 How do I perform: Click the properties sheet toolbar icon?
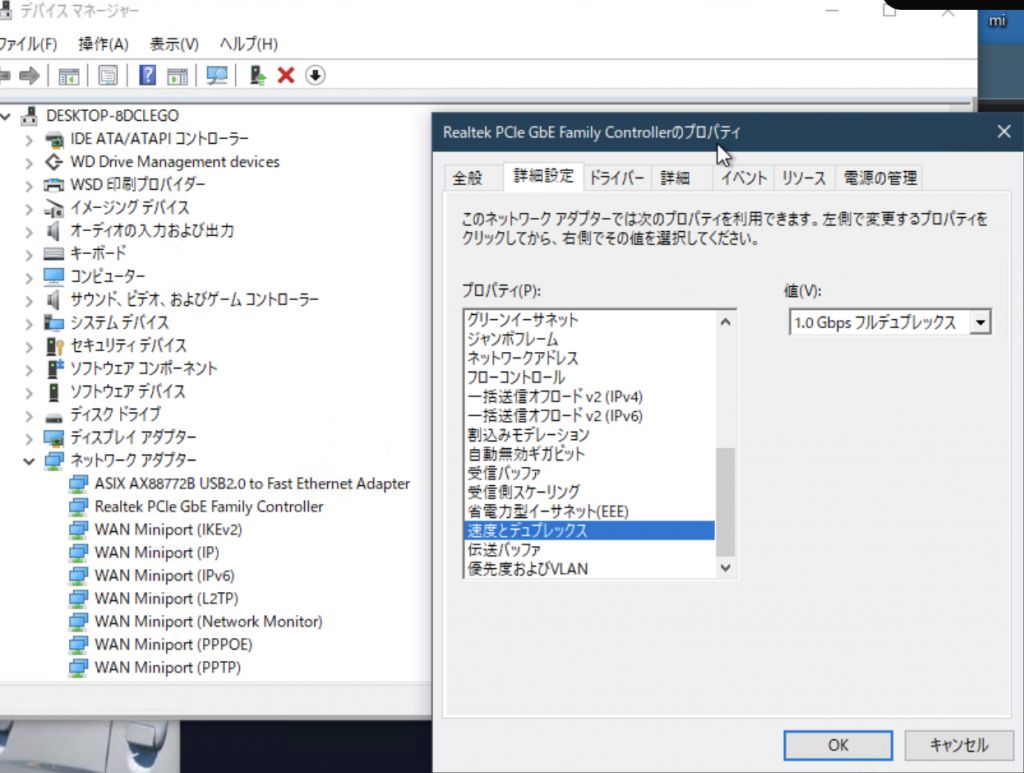coord(108,76)
